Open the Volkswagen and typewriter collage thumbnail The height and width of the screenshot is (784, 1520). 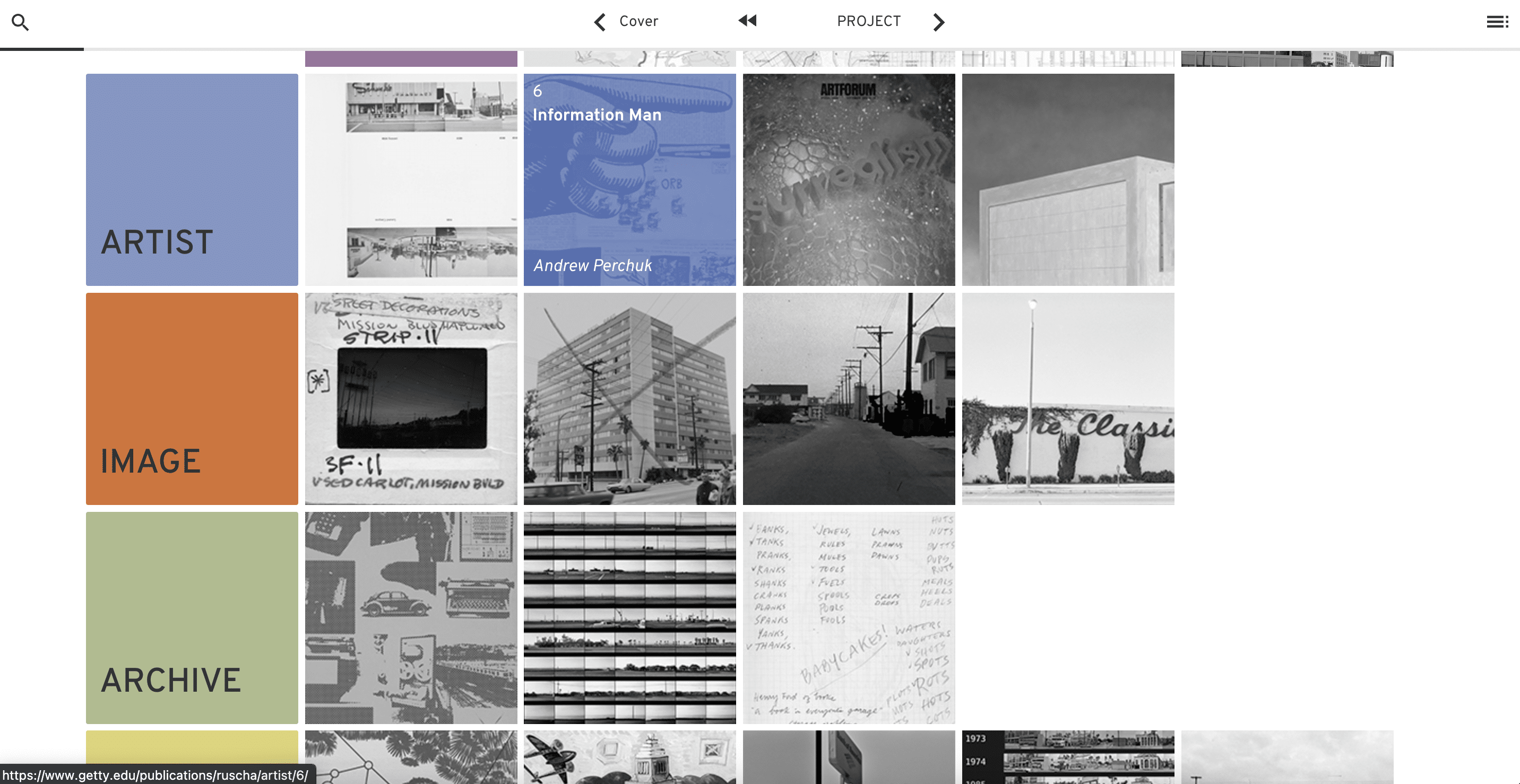pos(411,617)
